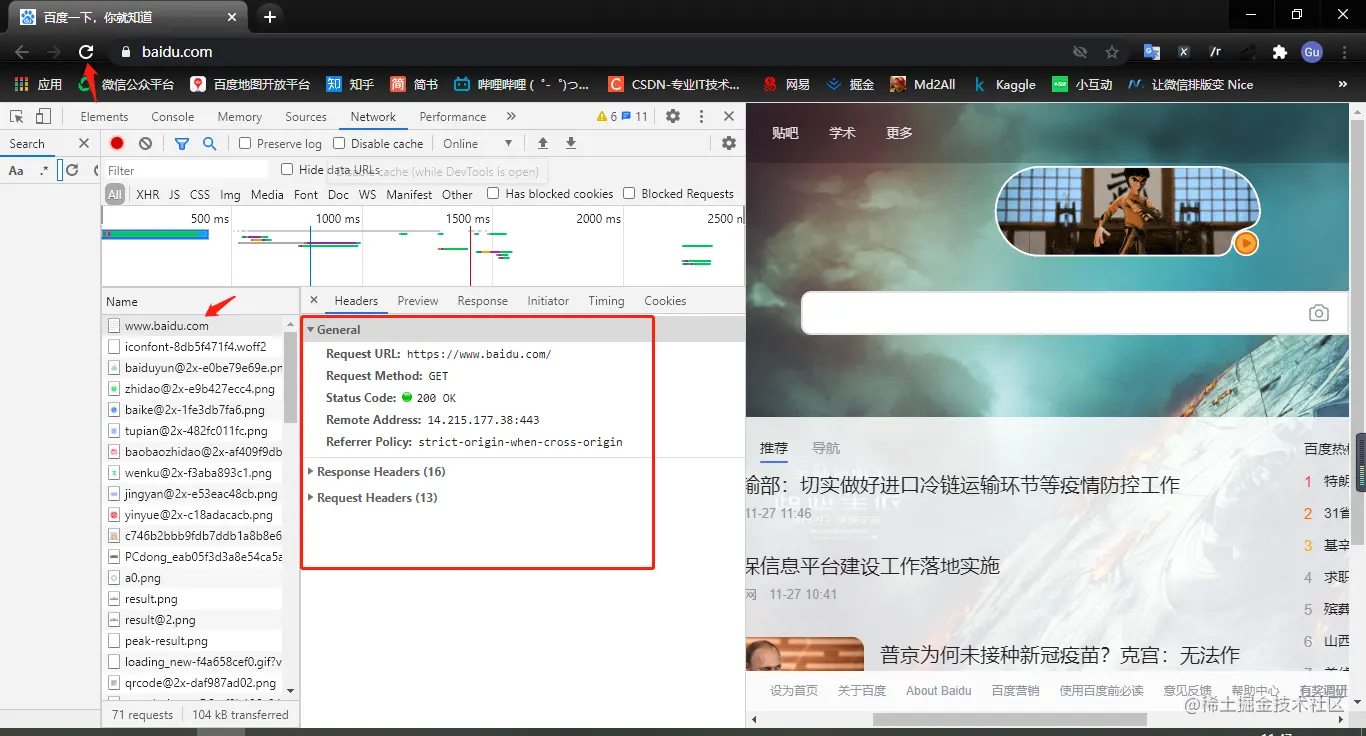Close the DevTools panel
The height and width of the screenshot is (736, 1366).
pos(729,116)
